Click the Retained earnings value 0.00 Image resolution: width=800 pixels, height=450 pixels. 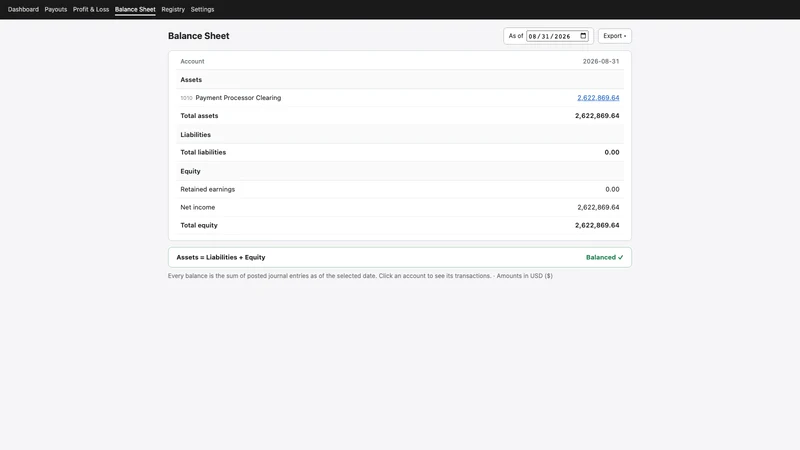click(x=612, y=189)
